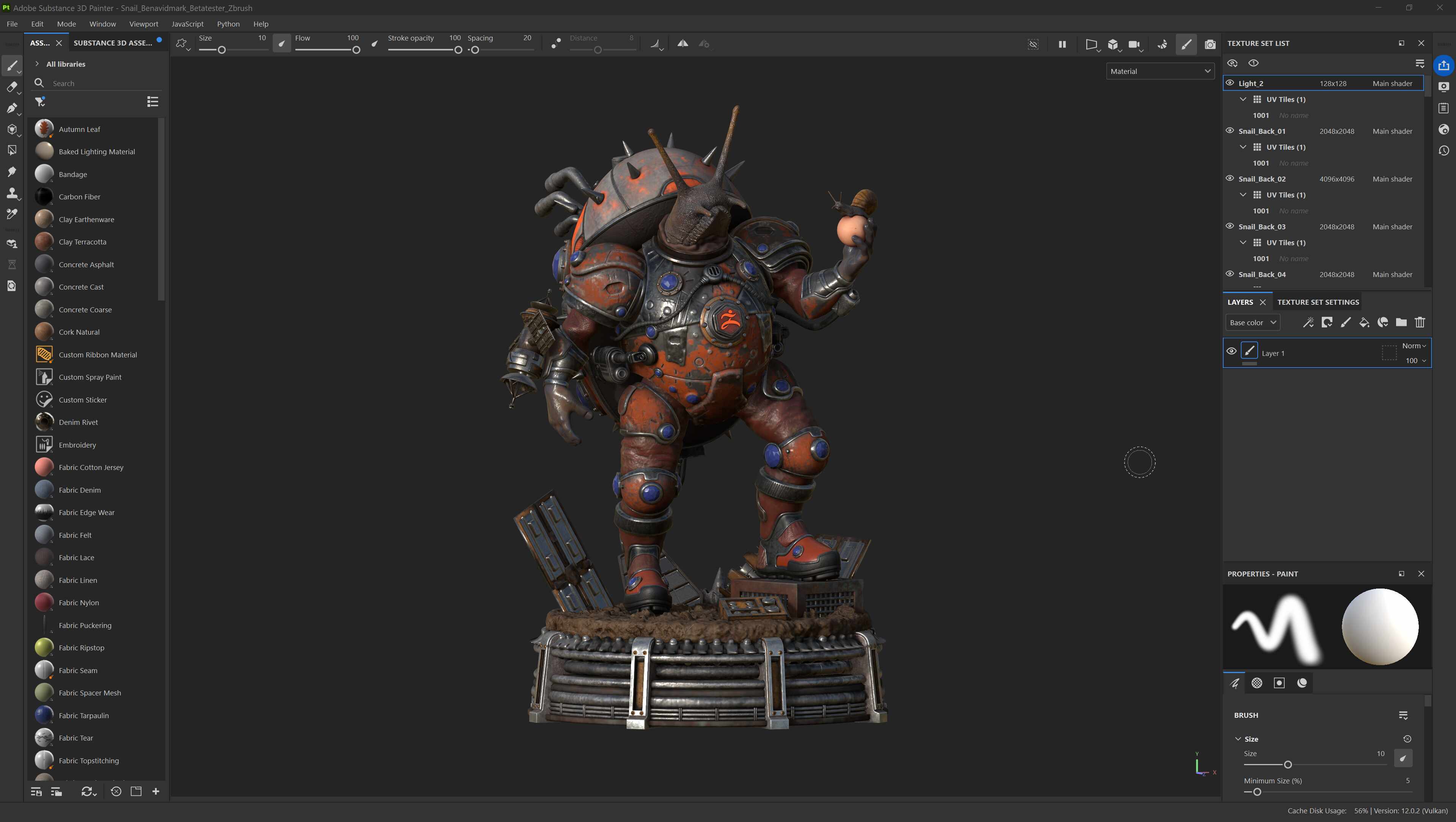
Task: Toggle visibility of Layer 1
Action: 1231,351
